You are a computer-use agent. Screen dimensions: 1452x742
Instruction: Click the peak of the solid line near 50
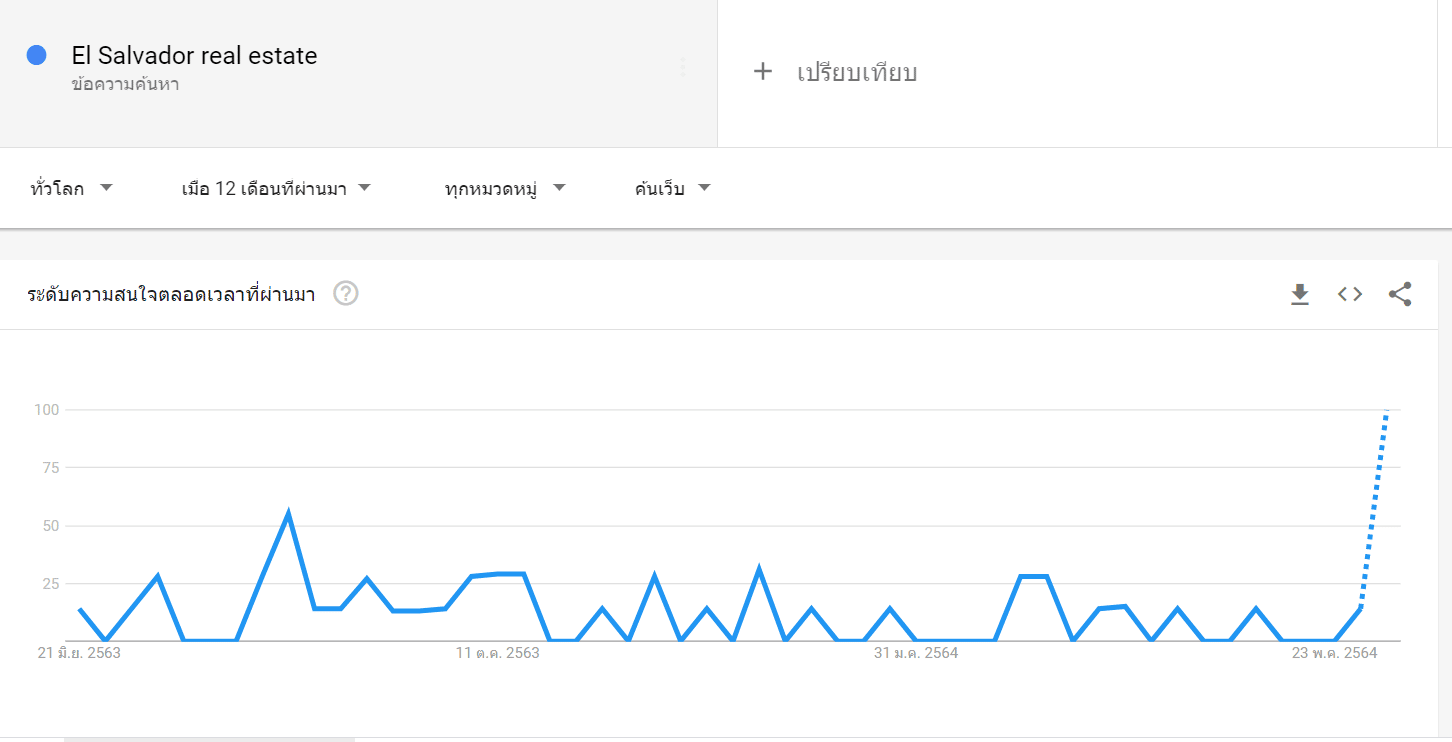click(288, 514)
